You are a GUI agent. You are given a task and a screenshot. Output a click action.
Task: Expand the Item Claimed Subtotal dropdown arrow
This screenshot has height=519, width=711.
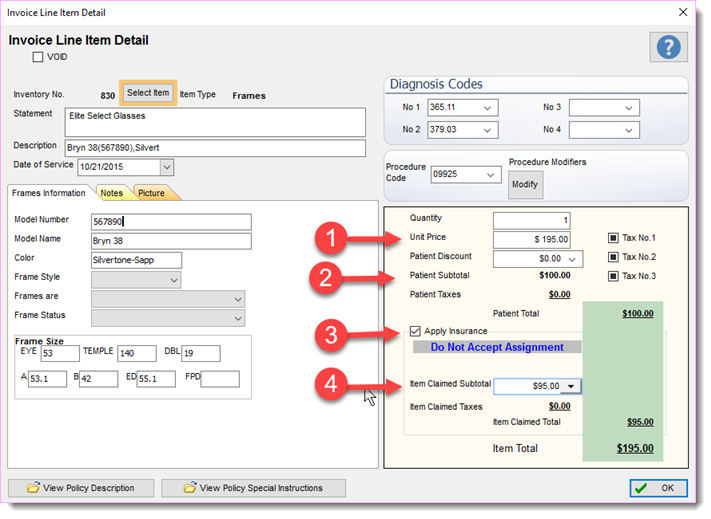[x=571, y=386]
